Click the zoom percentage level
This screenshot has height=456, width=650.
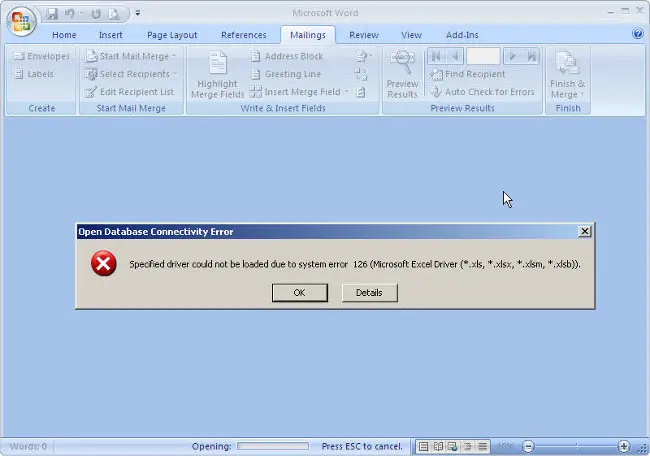[x=505, y=446]
